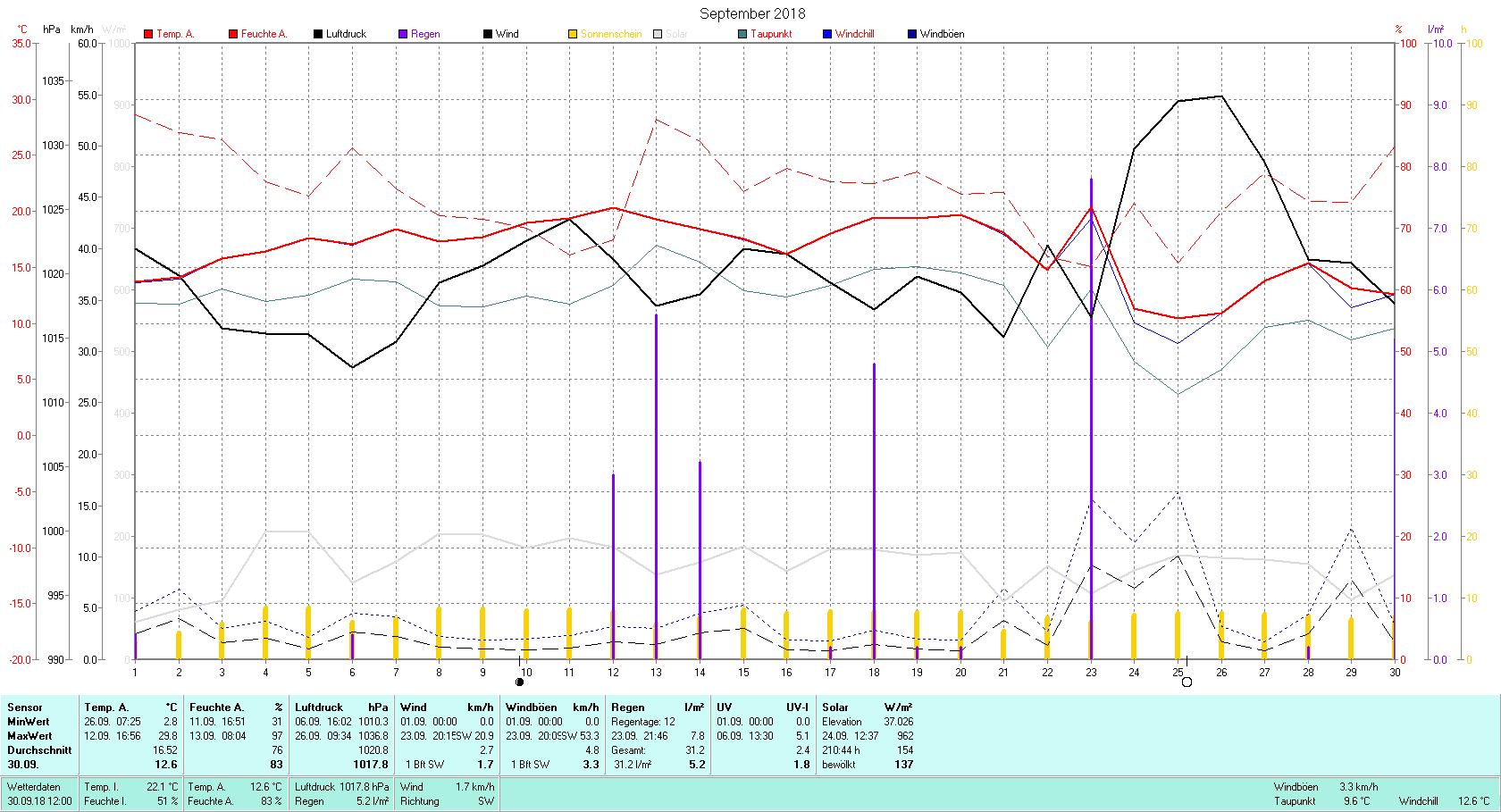Select the black Wind legend swatch

(488, 34)
